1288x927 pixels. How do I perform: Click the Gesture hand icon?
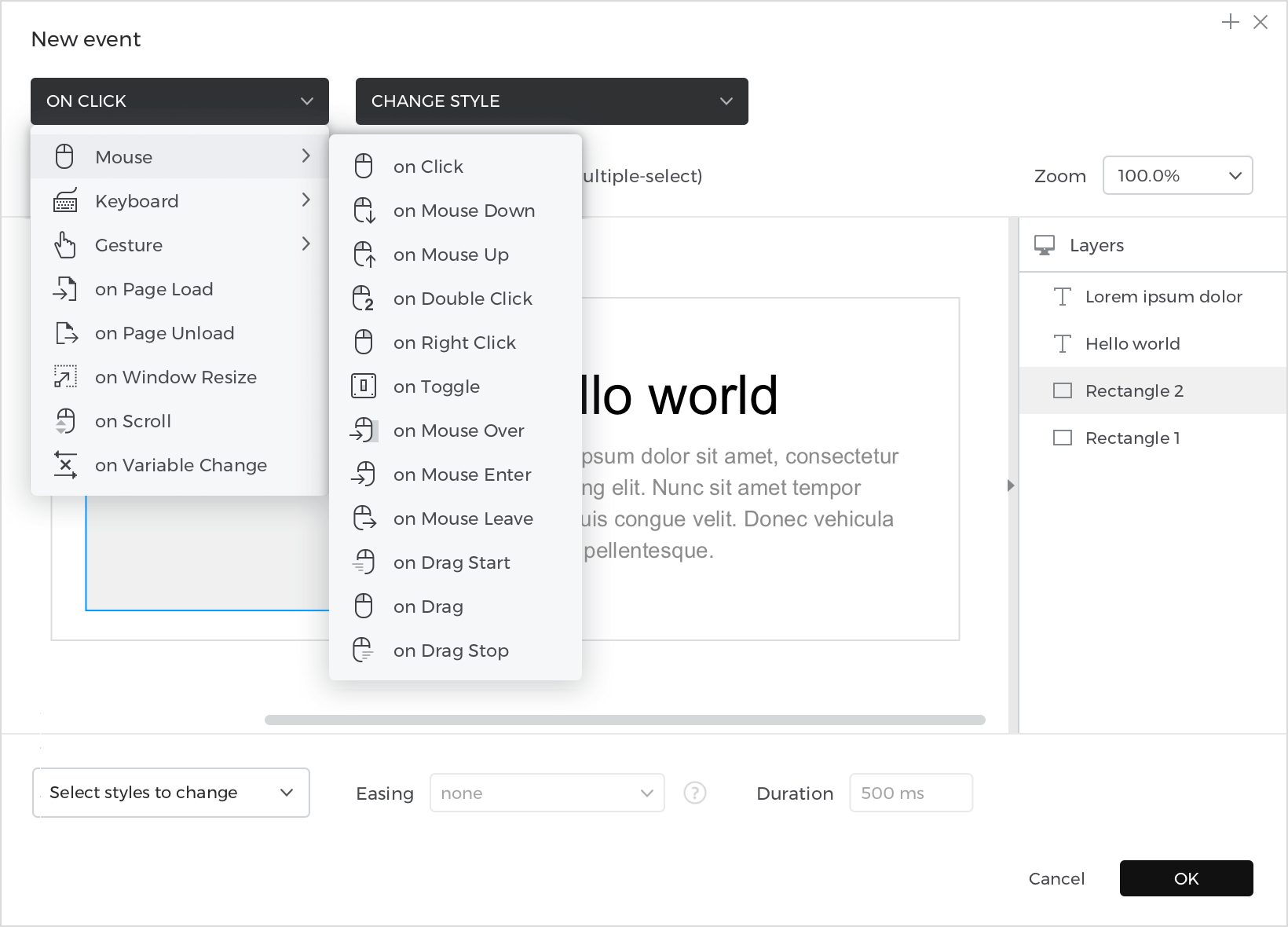coord(65,245)
